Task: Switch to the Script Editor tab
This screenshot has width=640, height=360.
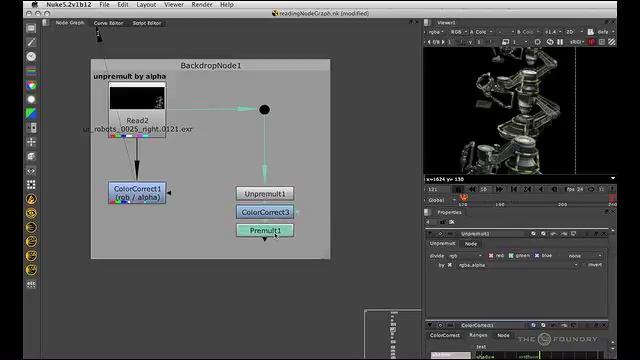Action: pos(147,23)
